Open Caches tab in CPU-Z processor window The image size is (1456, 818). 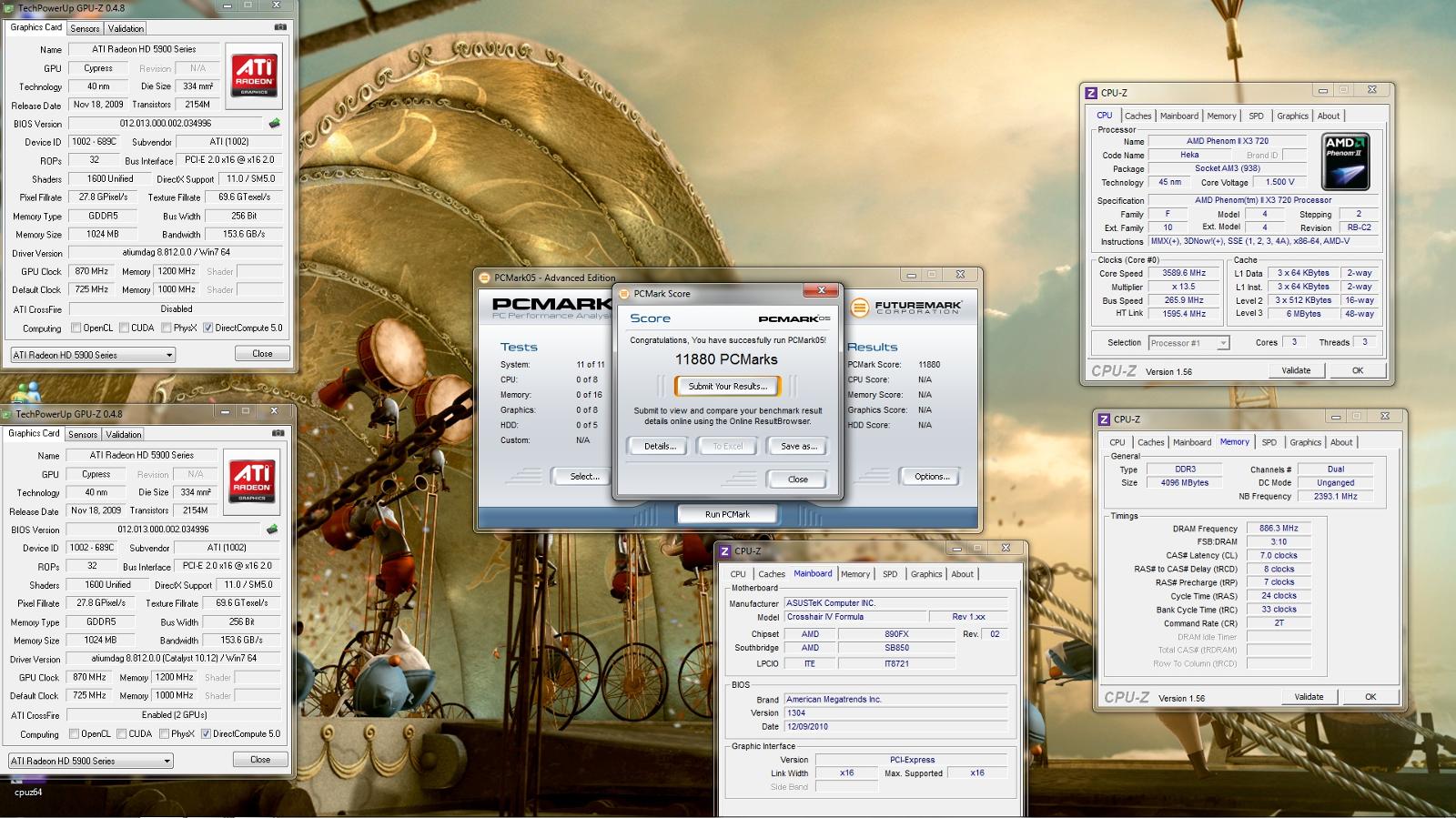(1137, 116)
